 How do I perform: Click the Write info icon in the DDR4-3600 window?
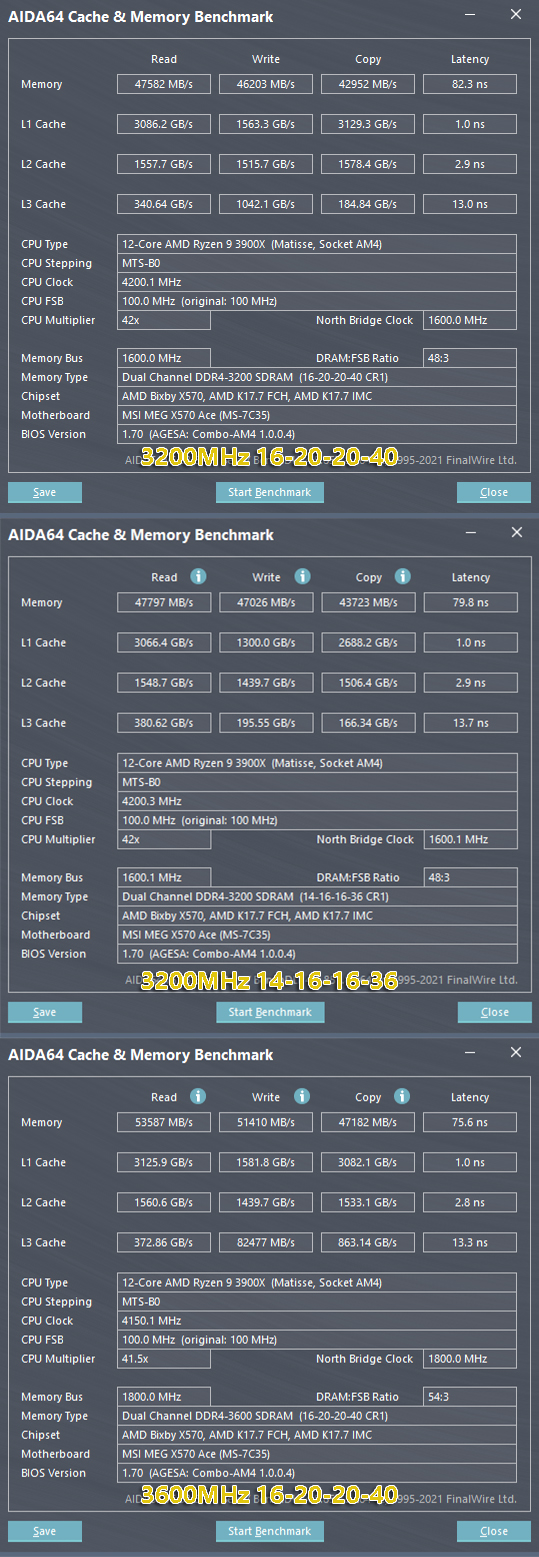pyautogui.click(x=303, y=1096)
